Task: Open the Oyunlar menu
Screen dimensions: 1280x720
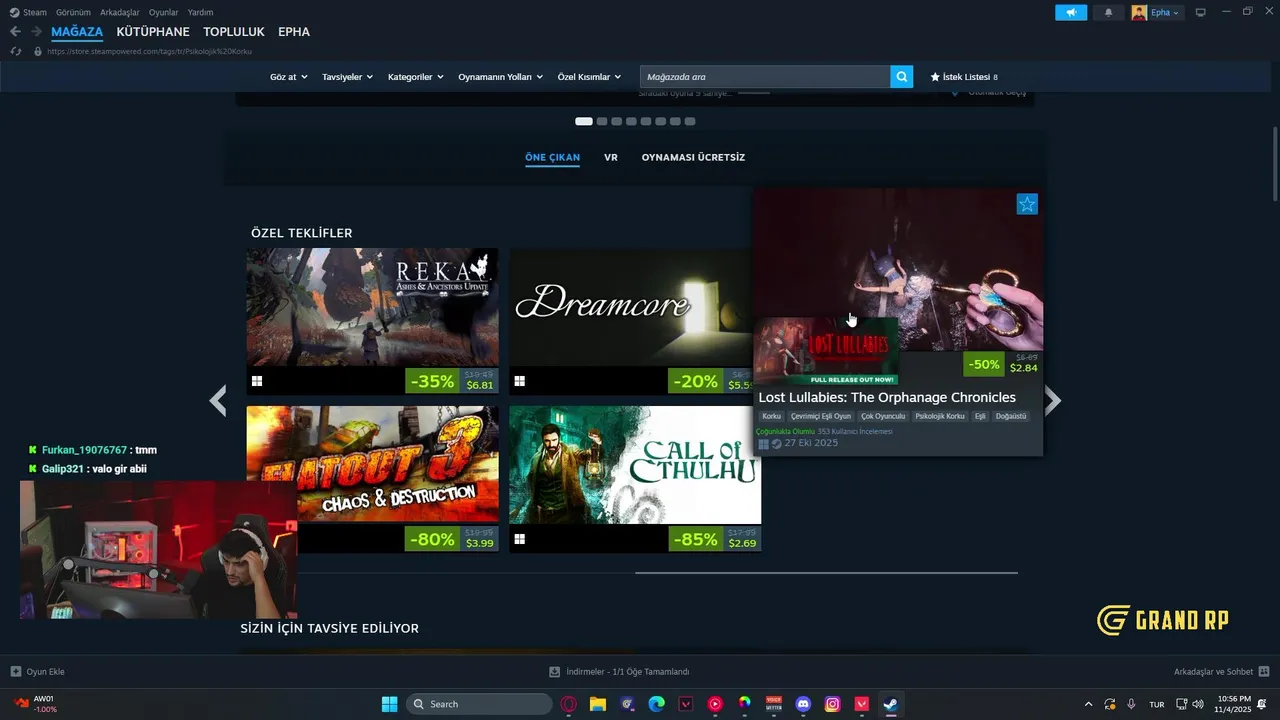Action: (x=164, y=12)
